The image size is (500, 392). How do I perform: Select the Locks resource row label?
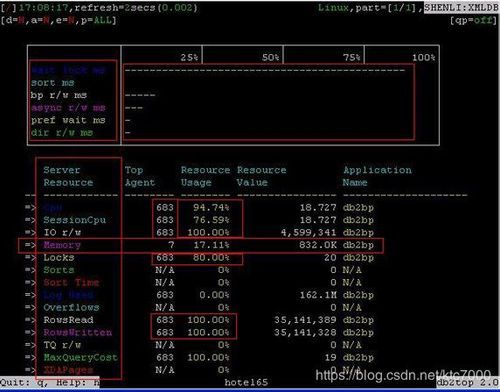click(x=59, y=257)
